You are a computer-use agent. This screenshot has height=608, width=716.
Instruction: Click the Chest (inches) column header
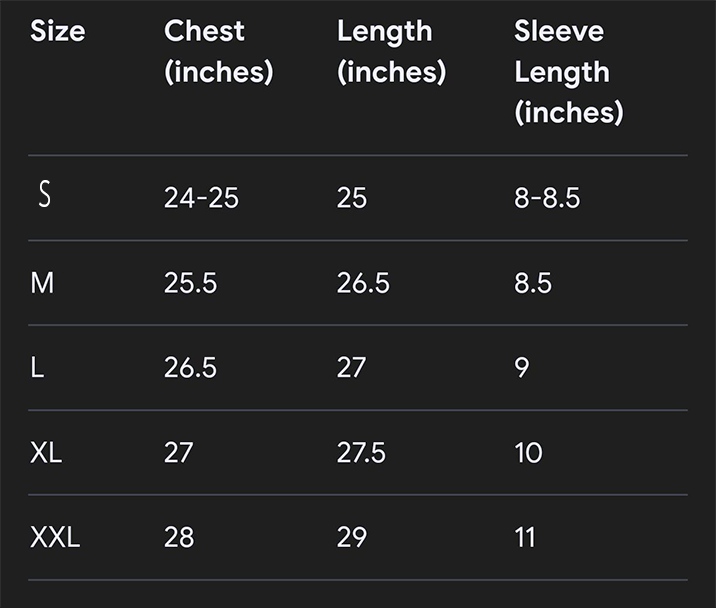click(219, 52)
